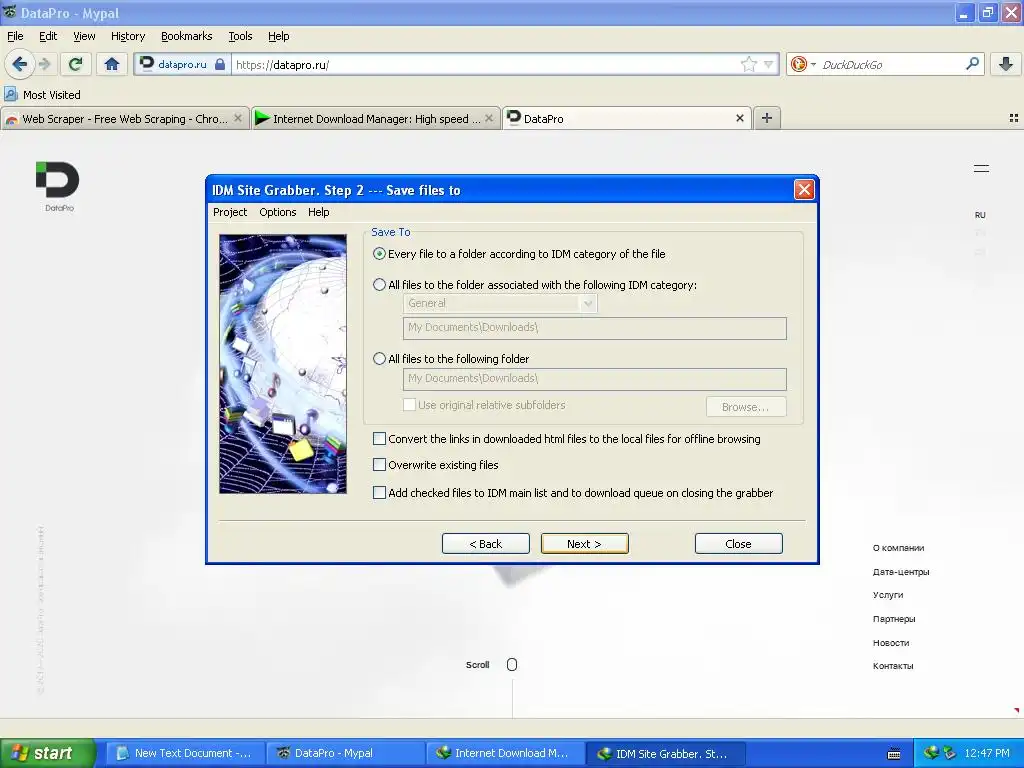
Task: Open a new tab with plus button
Action: click(x=767, y=118)
